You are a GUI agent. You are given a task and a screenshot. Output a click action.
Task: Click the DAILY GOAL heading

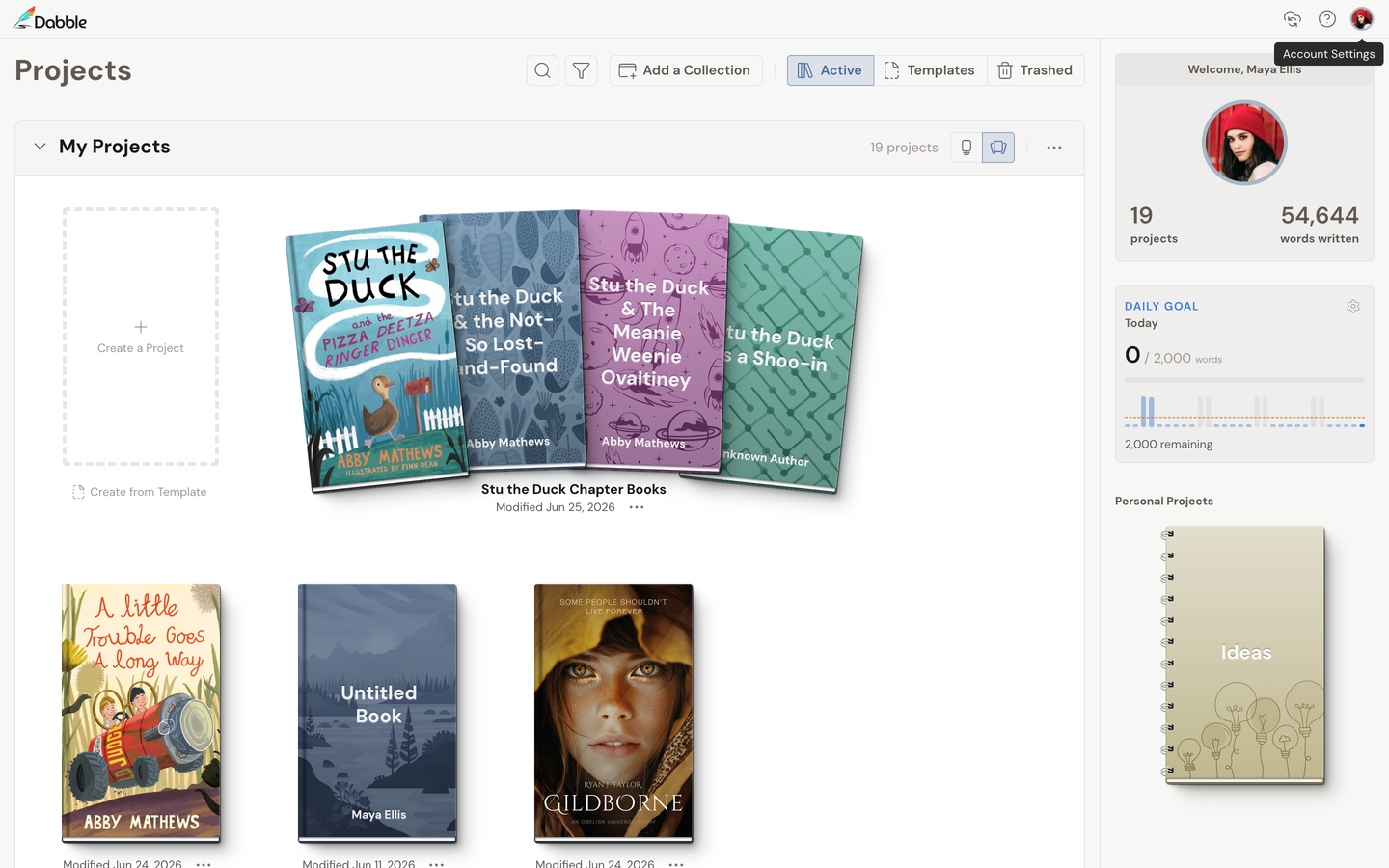click(x=1161, y=306)
